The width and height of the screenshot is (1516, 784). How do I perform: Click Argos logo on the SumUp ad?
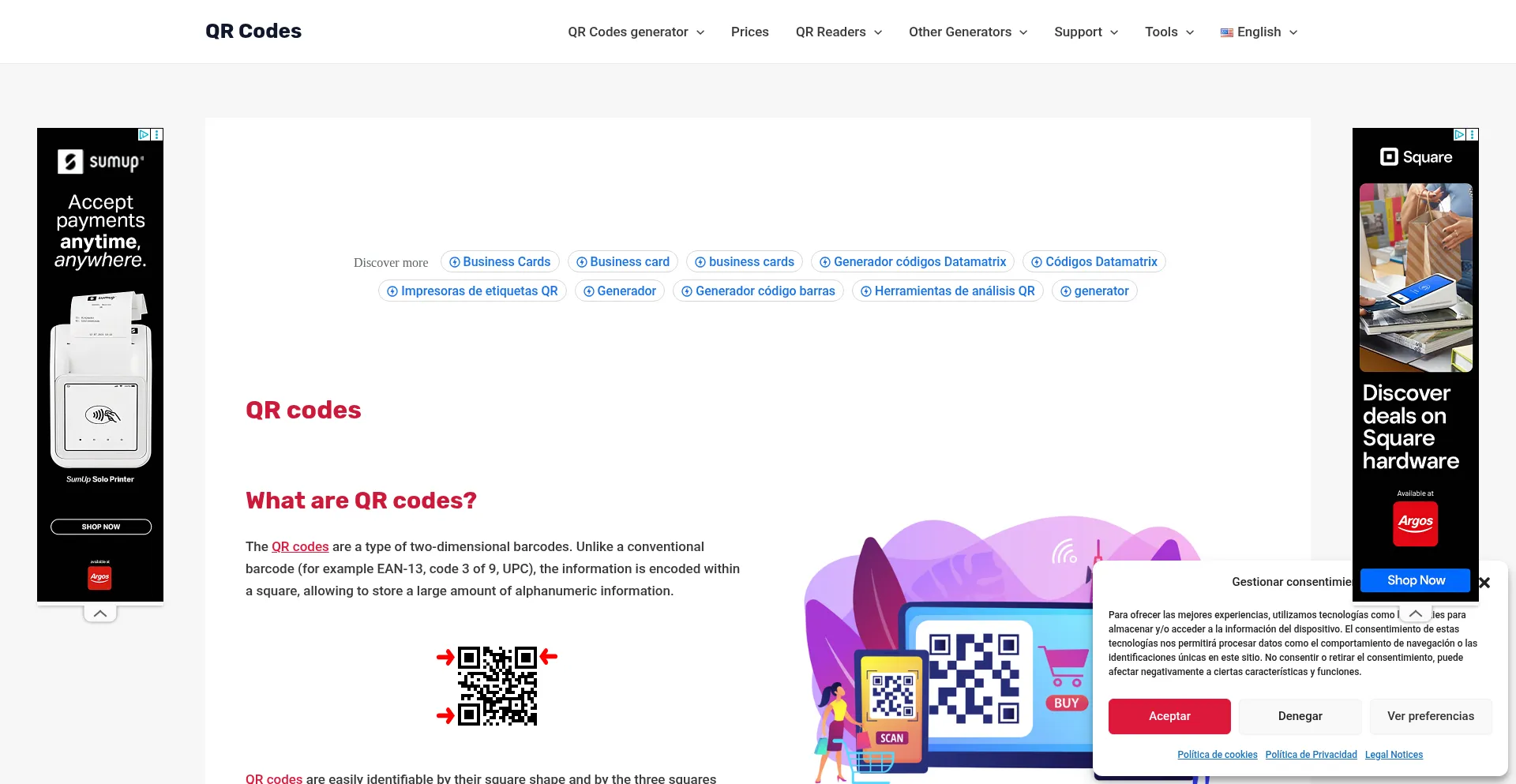point(99,578)
